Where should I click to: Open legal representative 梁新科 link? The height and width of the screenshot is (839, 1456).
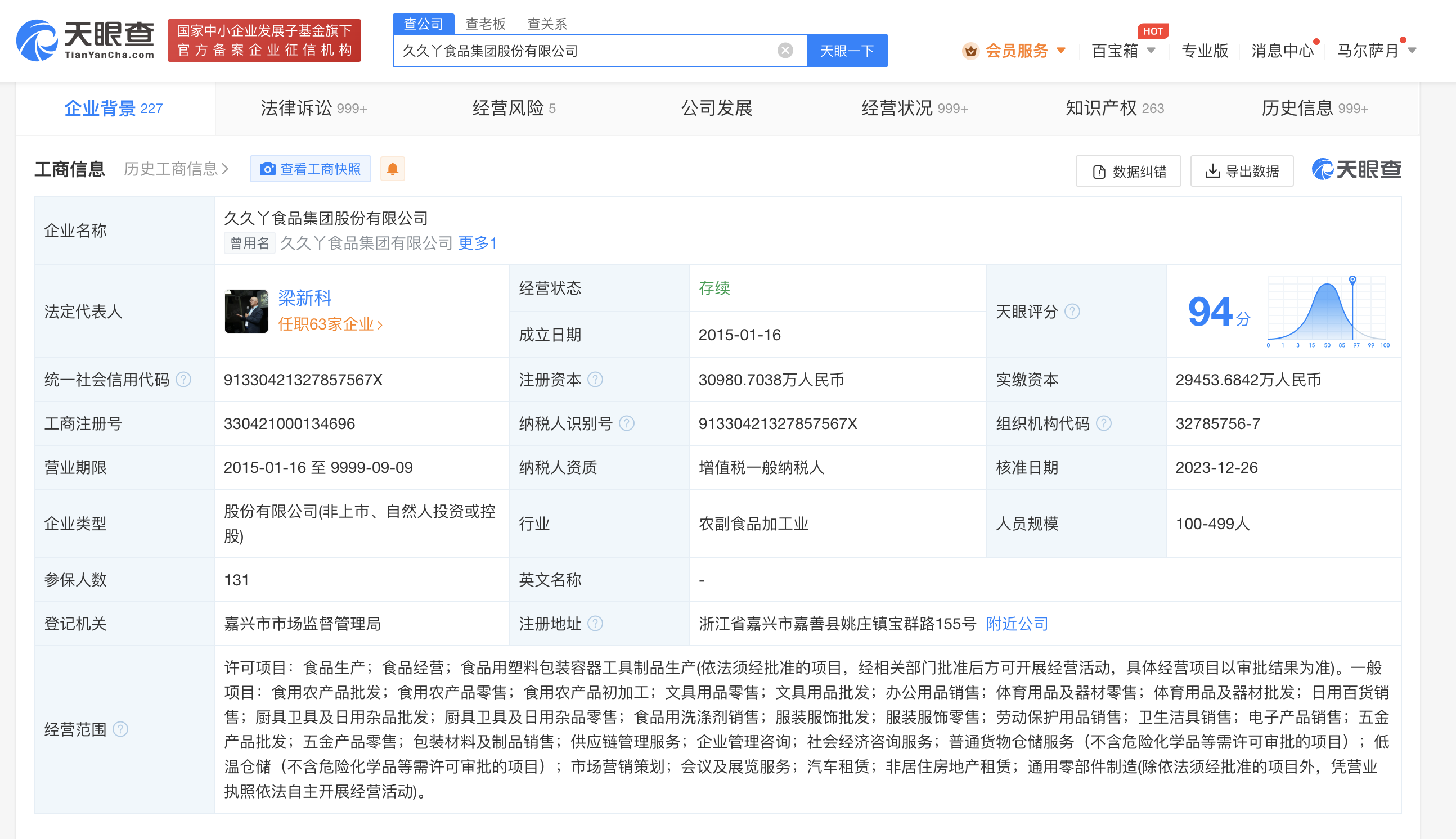coord(304,298)
